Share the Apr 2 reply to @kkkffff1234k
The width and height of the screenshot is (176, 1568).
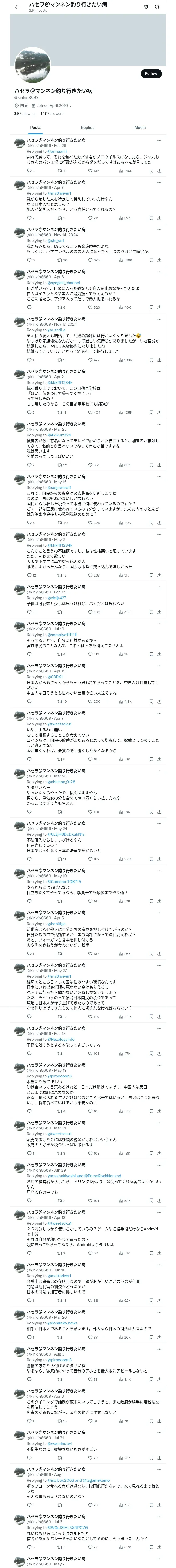pos(160,413)
